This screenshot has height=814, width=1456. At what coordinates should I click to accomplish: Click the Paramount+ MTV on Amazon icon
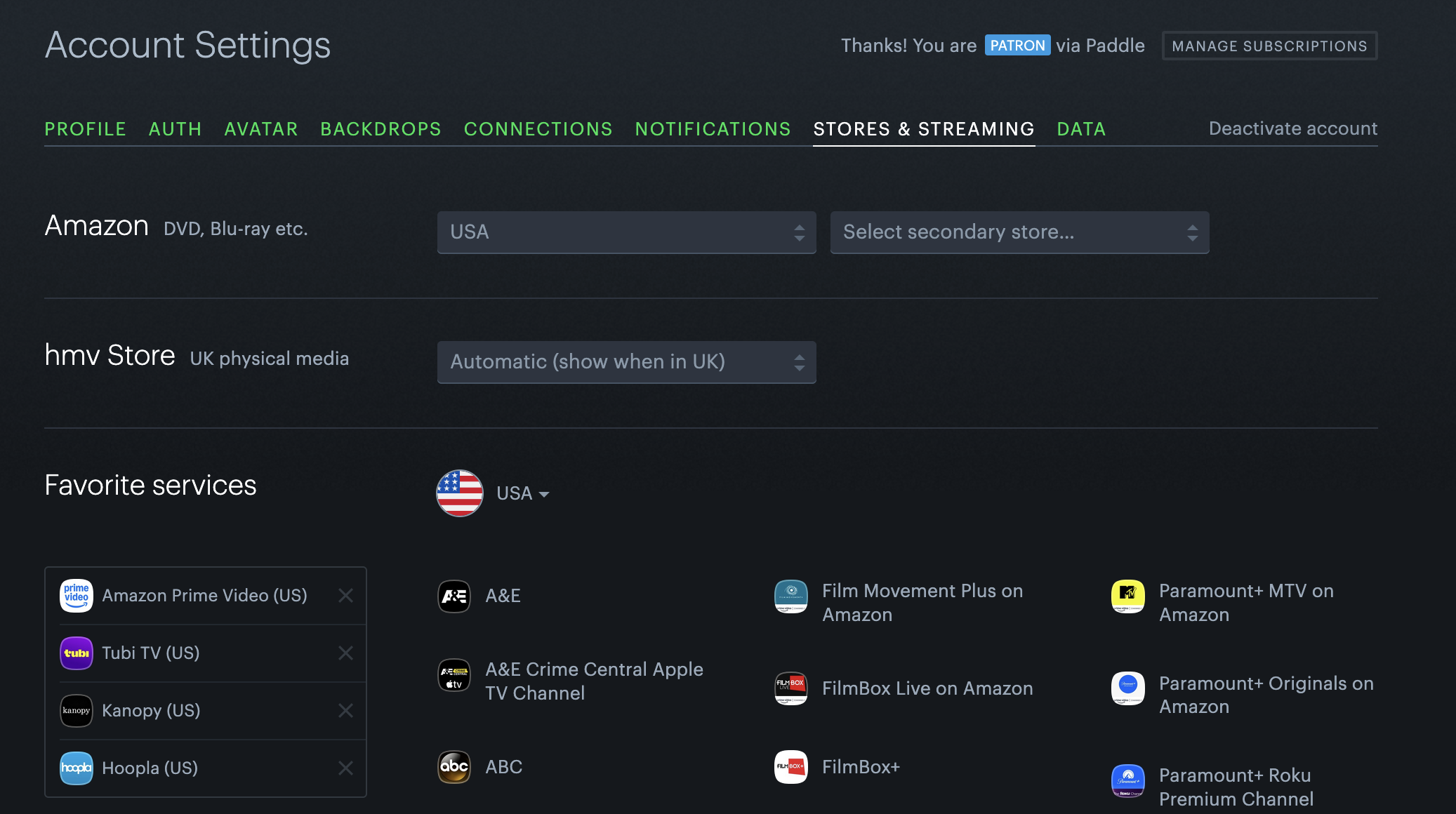click(1128, 596)
